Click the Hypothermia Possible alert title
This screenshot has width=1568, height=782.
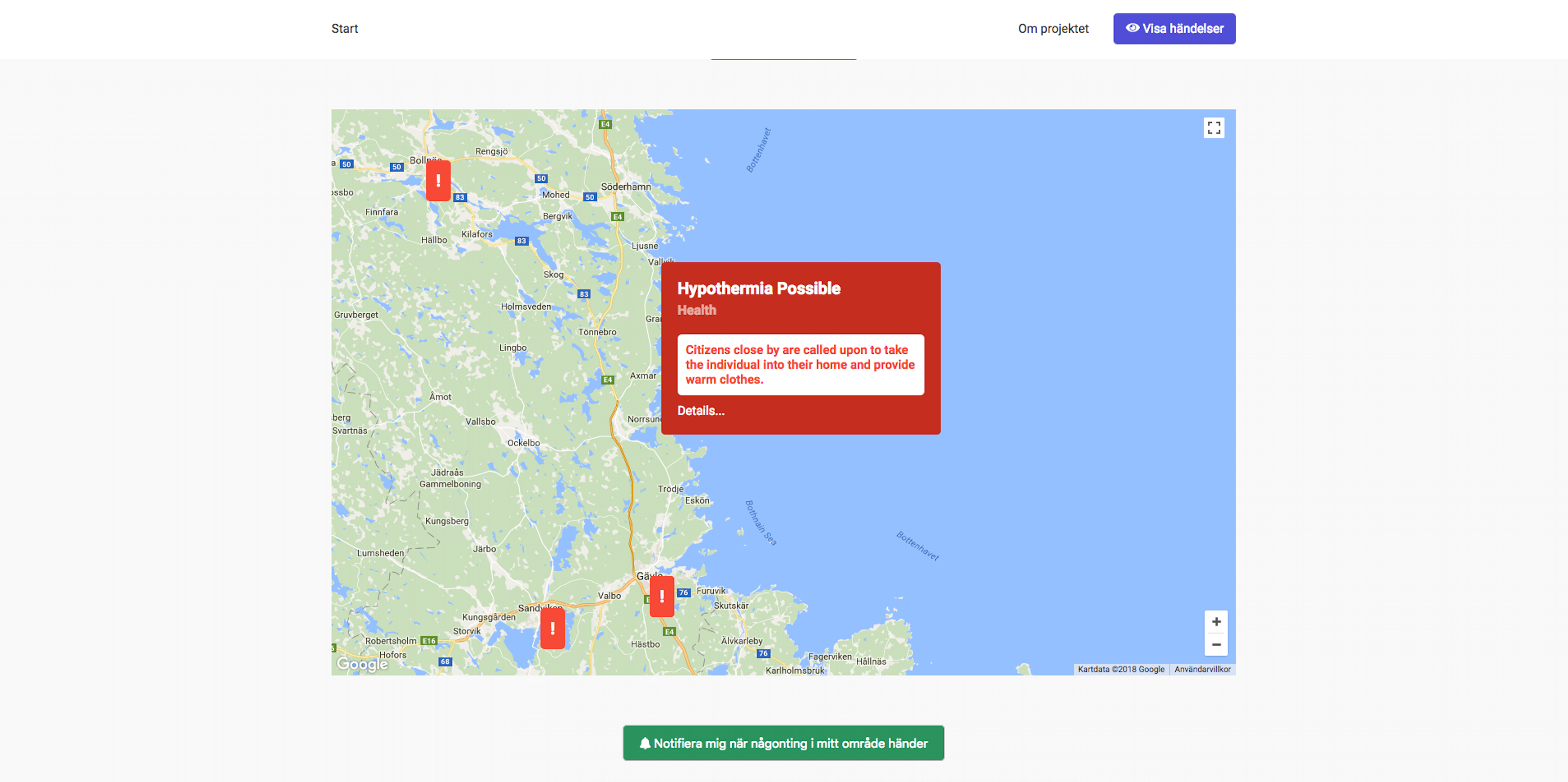758,288
